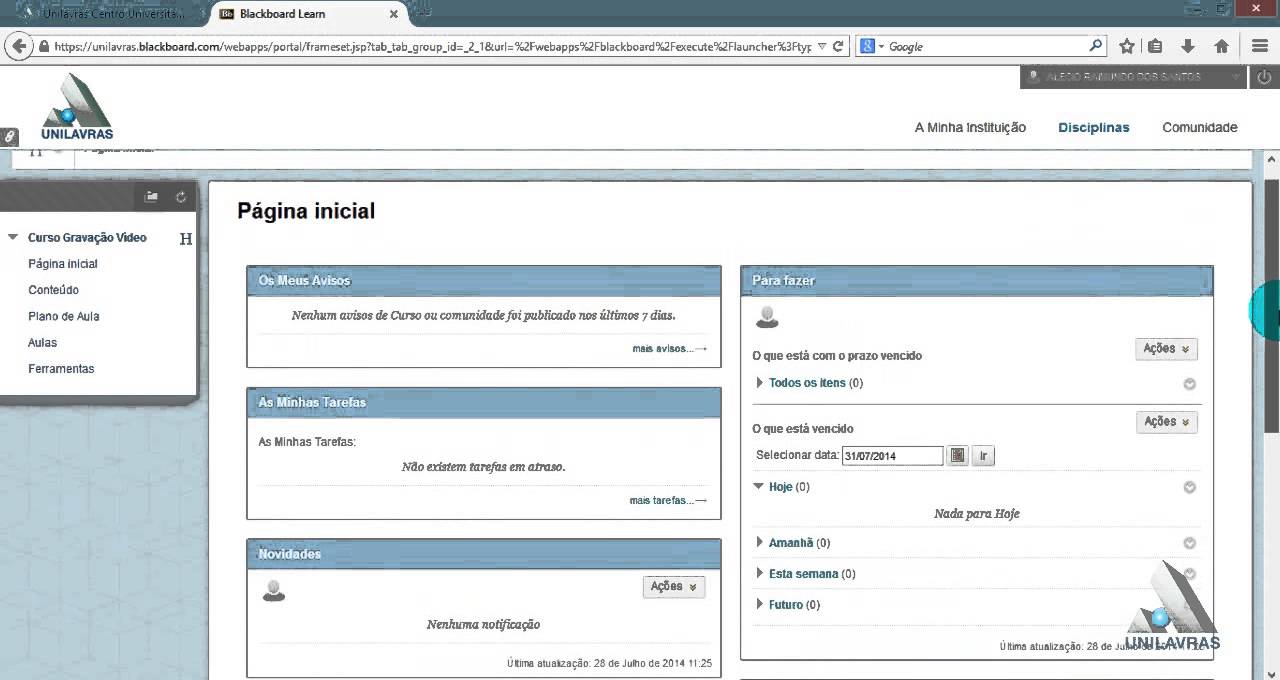Open the date picker calendar icon
1280x680 pixels.
[958, 455]
